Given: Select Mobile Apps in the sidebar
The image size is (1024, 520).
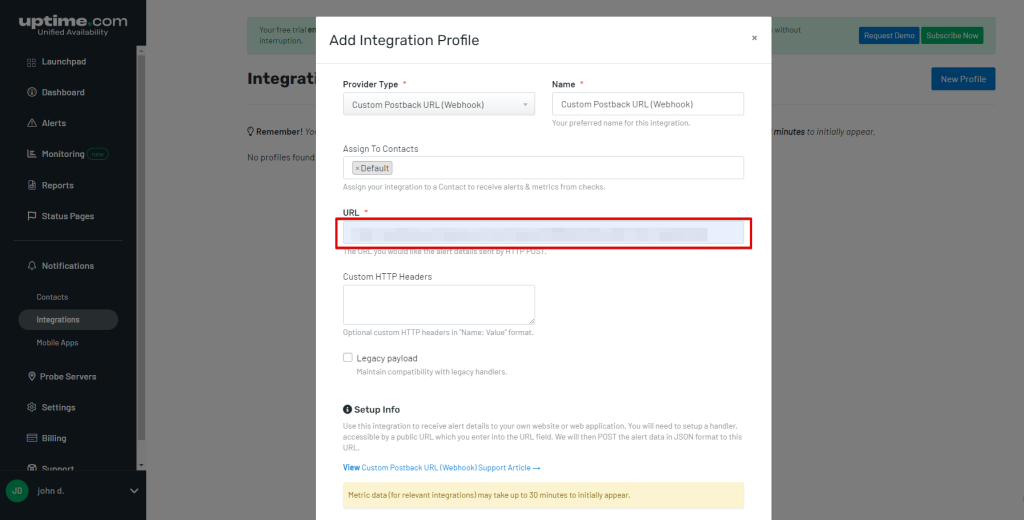Looking at the screenshot, I should click(x=57, y=343).
